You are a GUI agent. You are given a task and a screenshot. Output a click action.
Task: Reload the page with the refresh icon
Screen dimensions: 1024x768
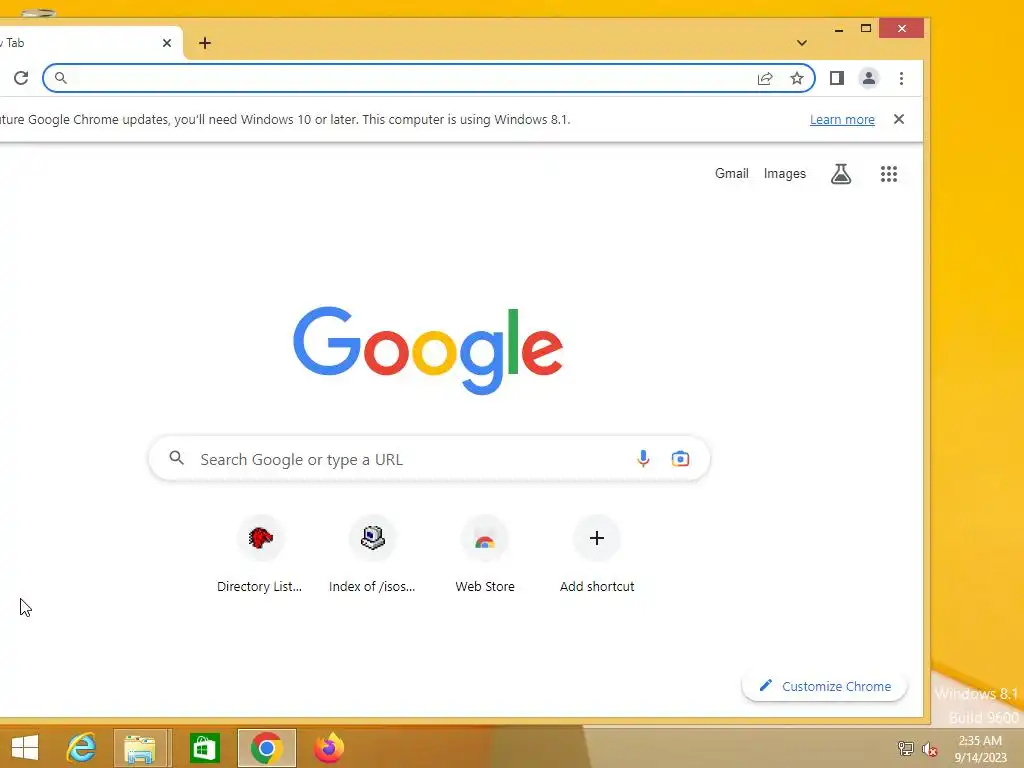tap(21, 78)
